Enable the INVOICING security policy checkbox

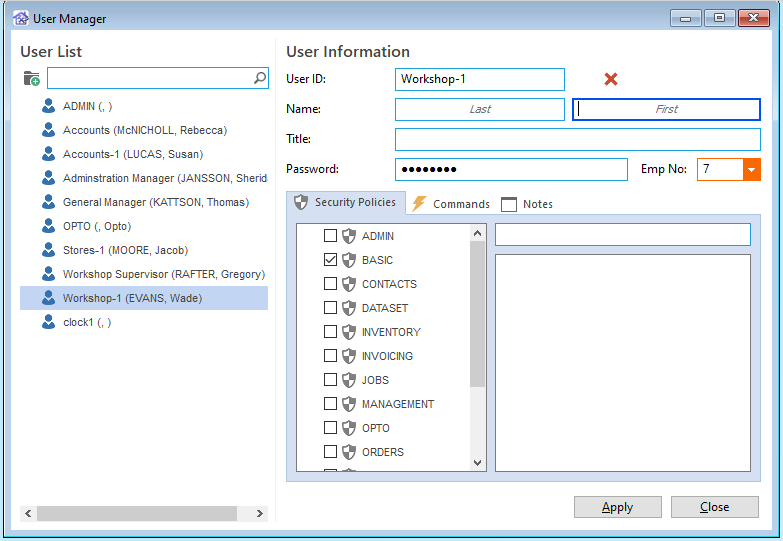coord(330,355)
